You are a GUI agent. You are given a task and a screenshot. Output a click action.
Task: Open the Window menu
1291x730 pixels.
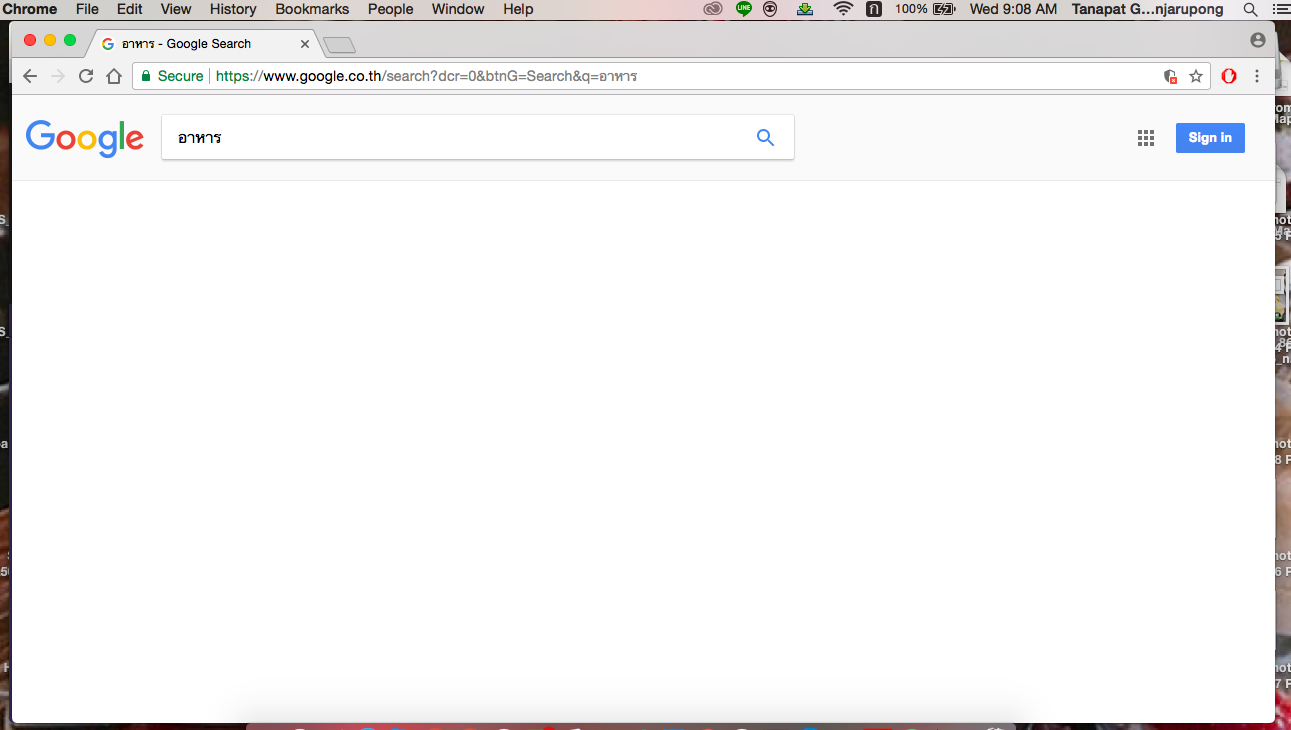(x=458, y=9)
